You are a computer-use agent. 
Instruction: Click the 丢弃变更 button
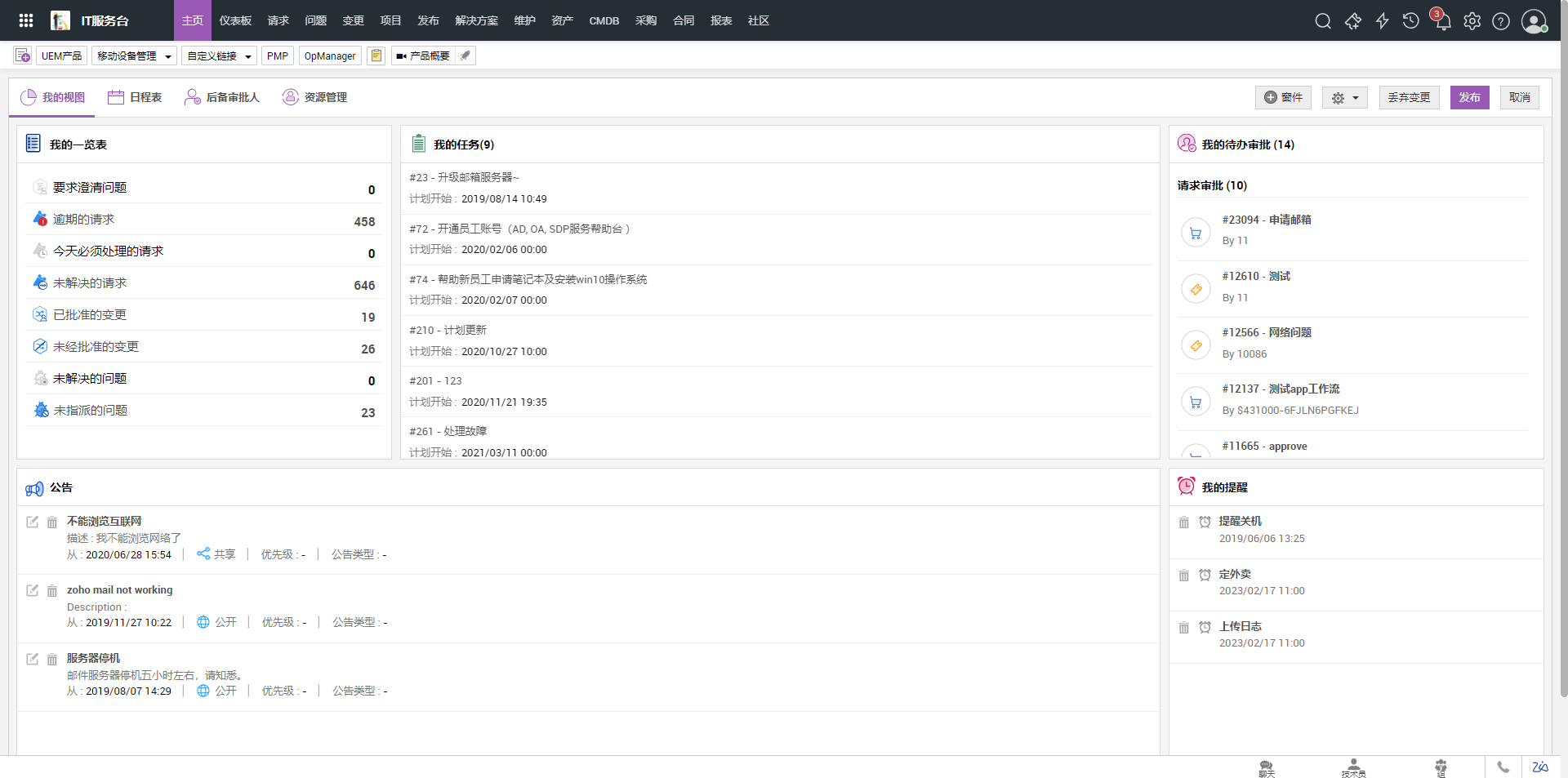point(1409,97)
